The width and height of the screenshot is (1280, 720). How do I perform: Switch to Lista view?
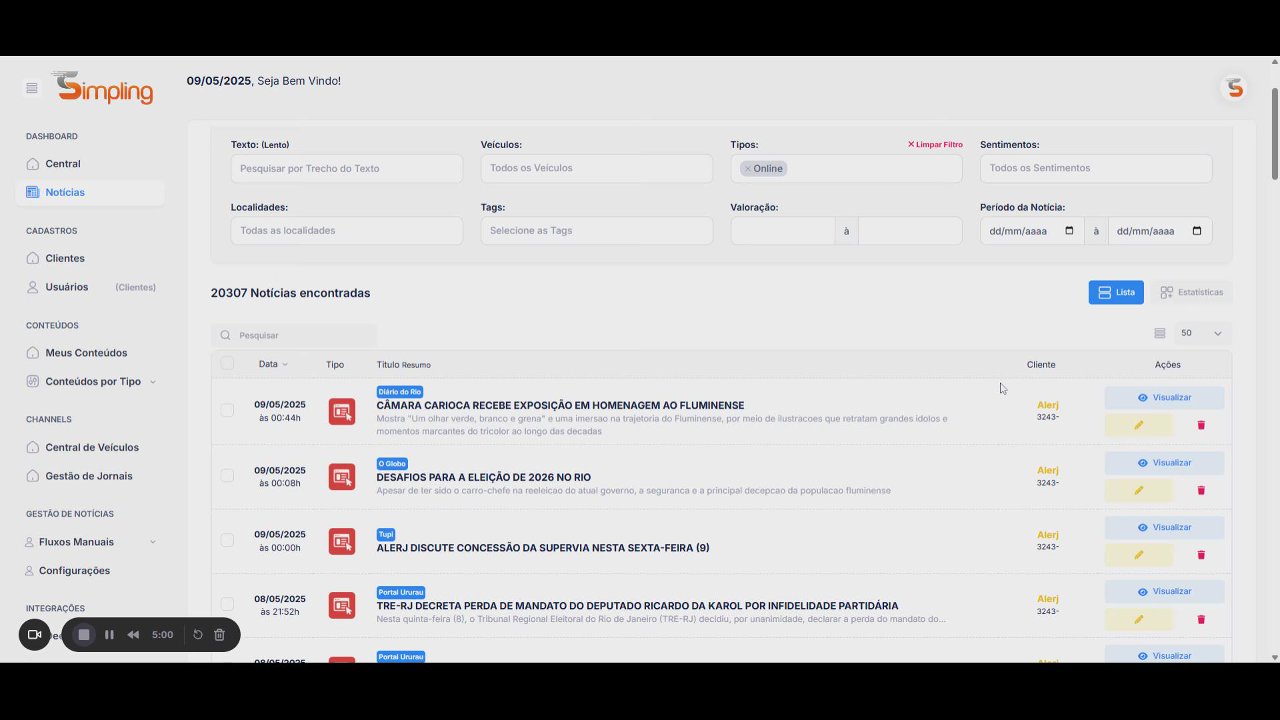click(x=1116, y=292)
